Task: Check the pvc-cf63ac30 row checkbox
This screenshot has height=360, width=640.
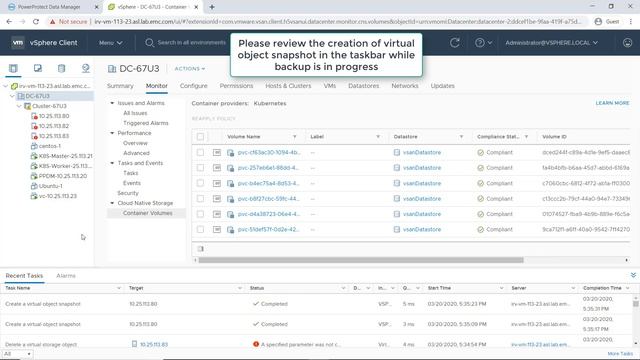Action: (200, 152)
